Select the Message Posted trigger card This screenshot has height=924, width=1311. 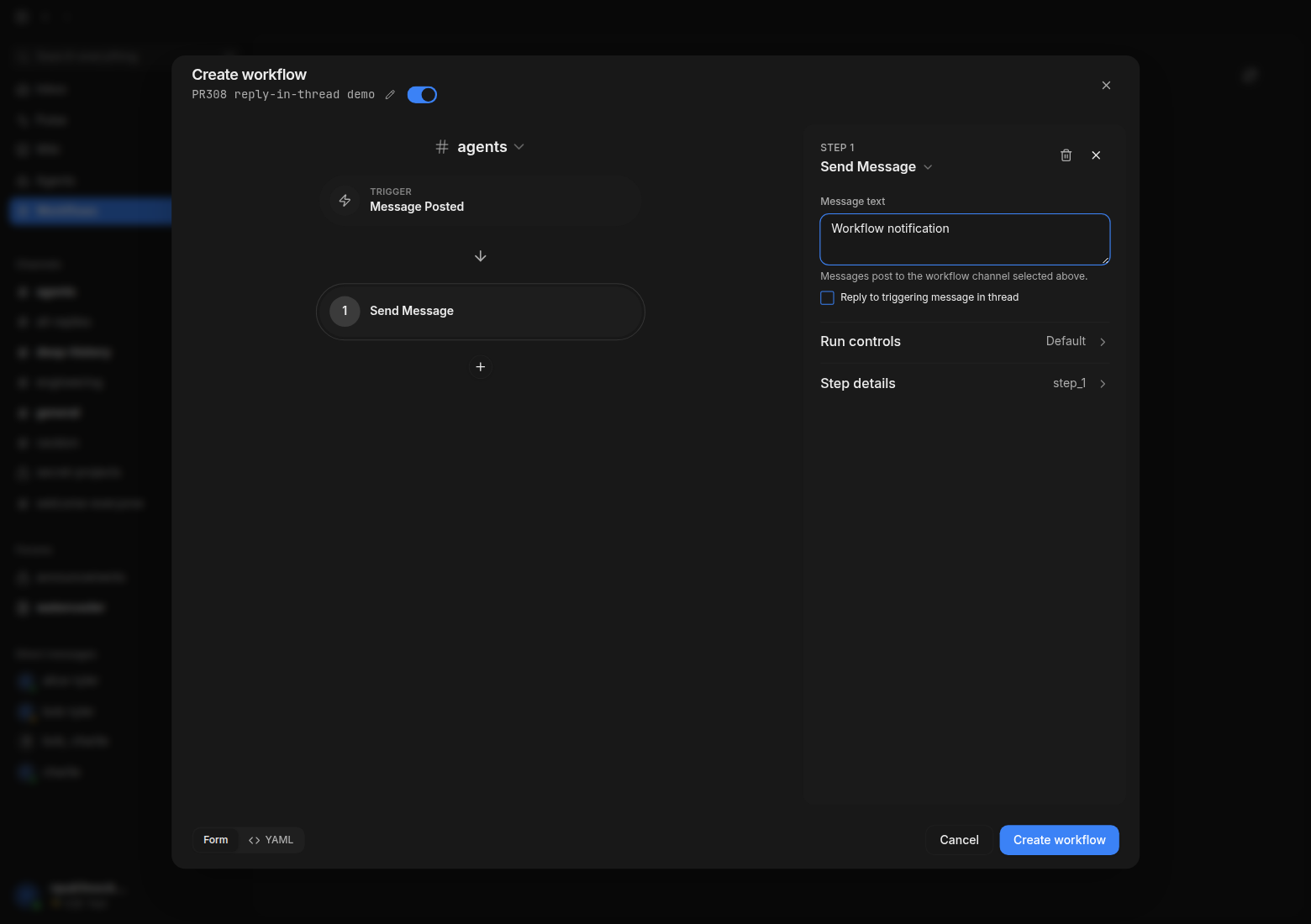(480, 200)
